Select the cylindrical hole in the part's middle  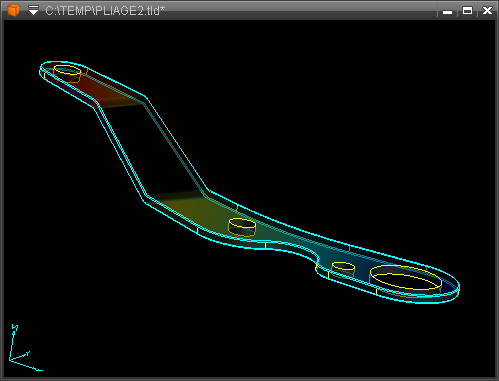click(x=242, y=227)
